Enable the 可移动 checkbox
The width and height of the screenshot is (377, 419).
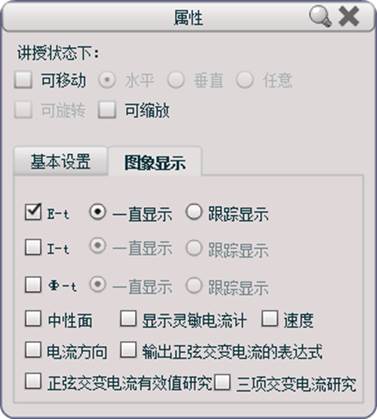point(23,80)
